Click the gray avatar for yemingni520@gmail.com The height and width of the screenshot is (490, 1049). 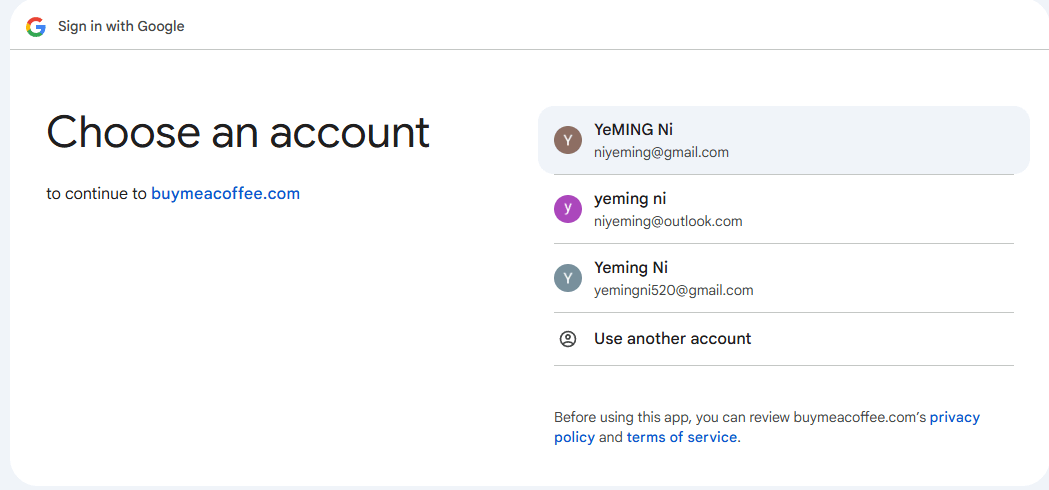coord(567,278)
